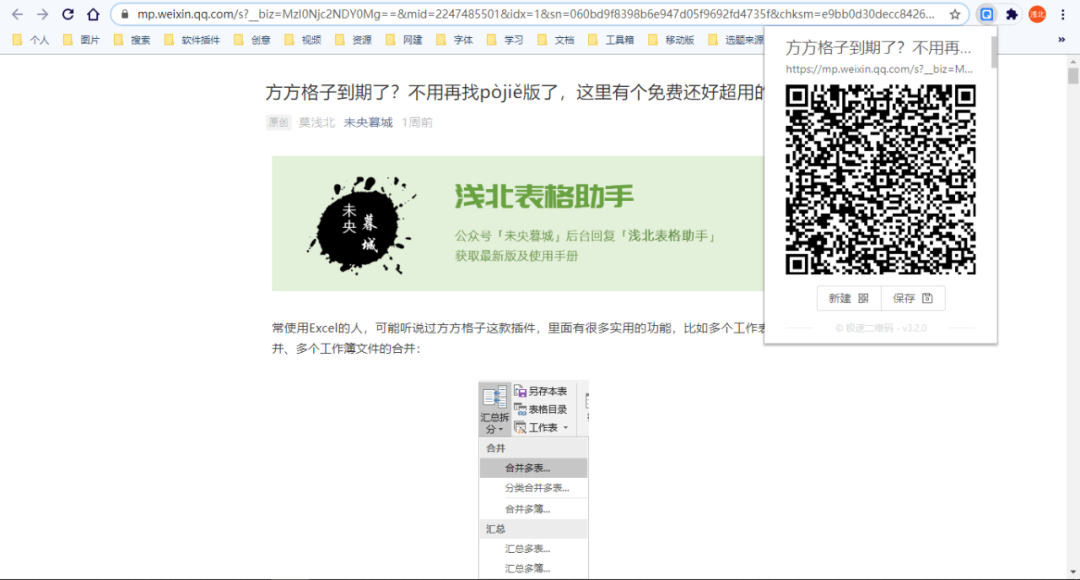1080x580 pixels.
Task: Show the hidden bookmarks overflow chevron
Action: point(1061,40)
